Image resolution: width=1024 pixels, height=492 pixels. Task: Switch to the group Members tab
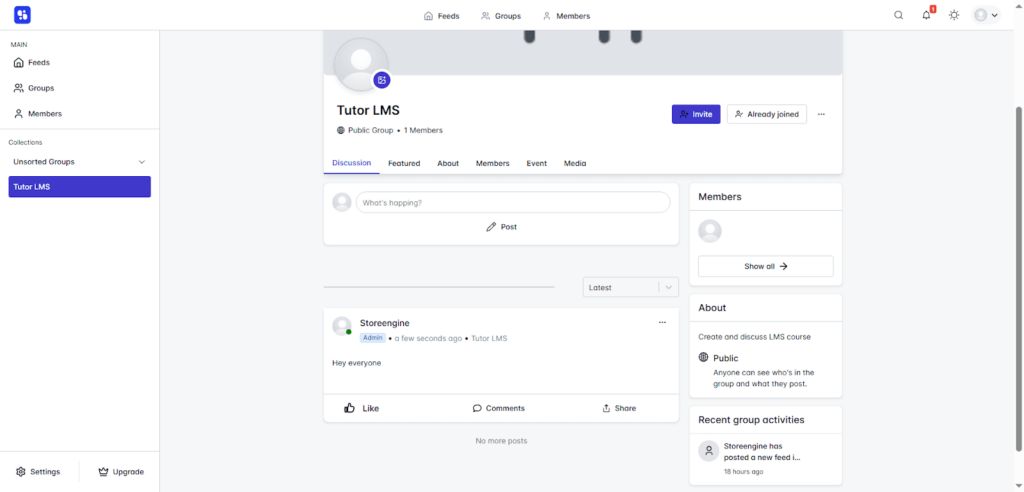[492, 163]
